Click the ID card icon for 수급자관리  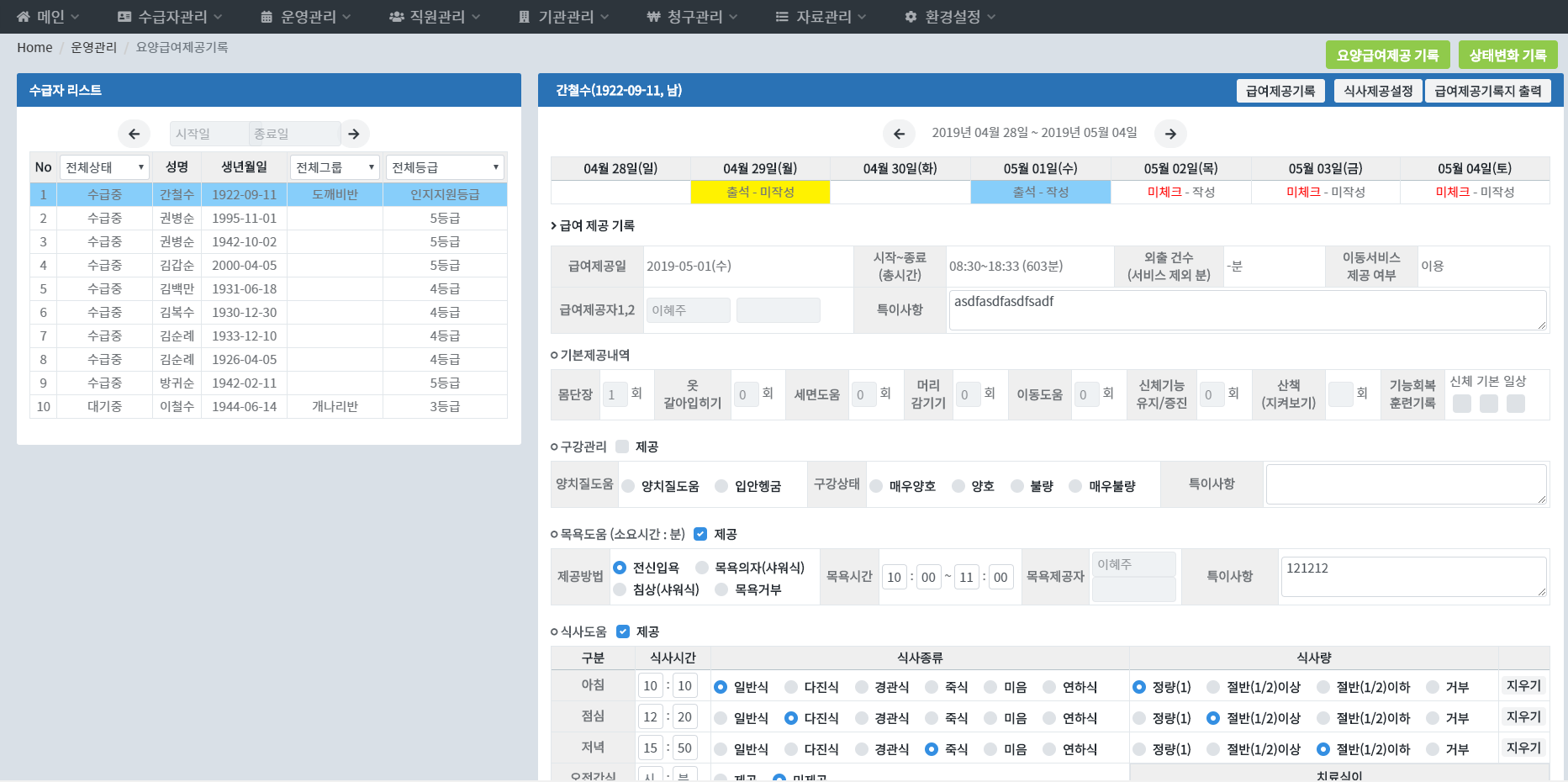coord(124,17)
